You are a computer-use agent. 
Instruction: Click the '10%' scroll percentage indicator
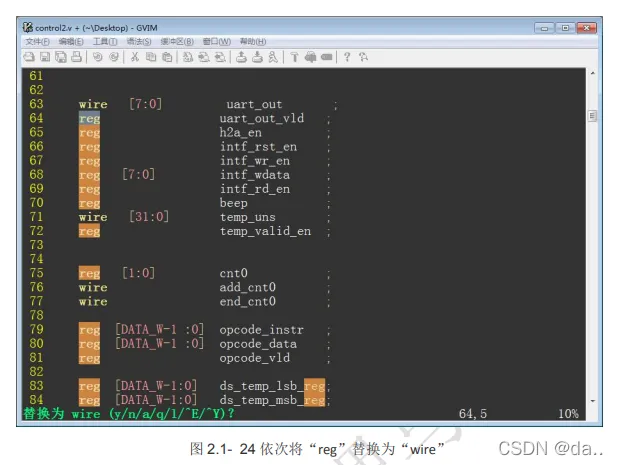568,414
